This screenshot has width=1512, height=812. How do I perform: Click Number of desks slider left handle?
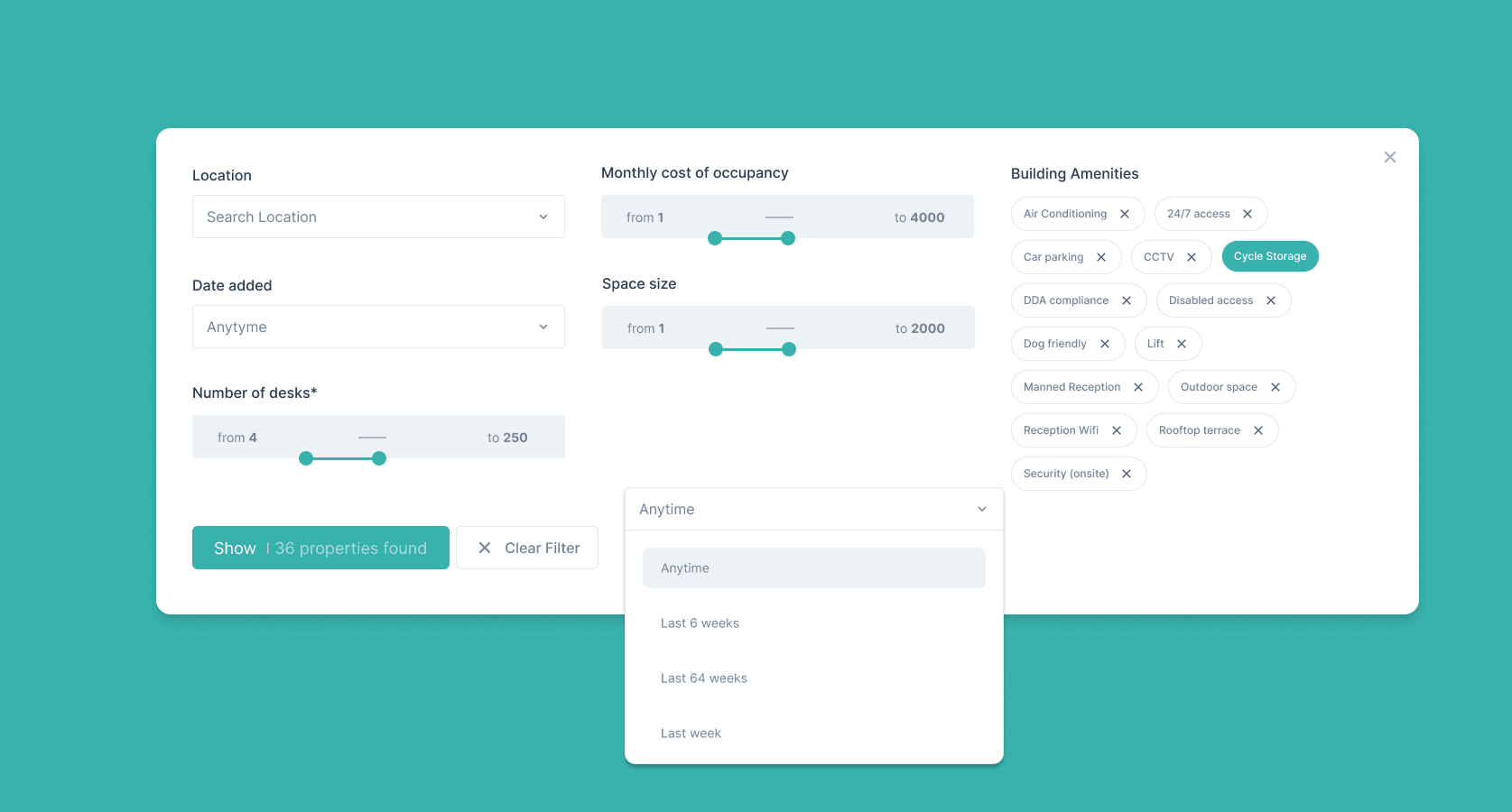point(306,458)
